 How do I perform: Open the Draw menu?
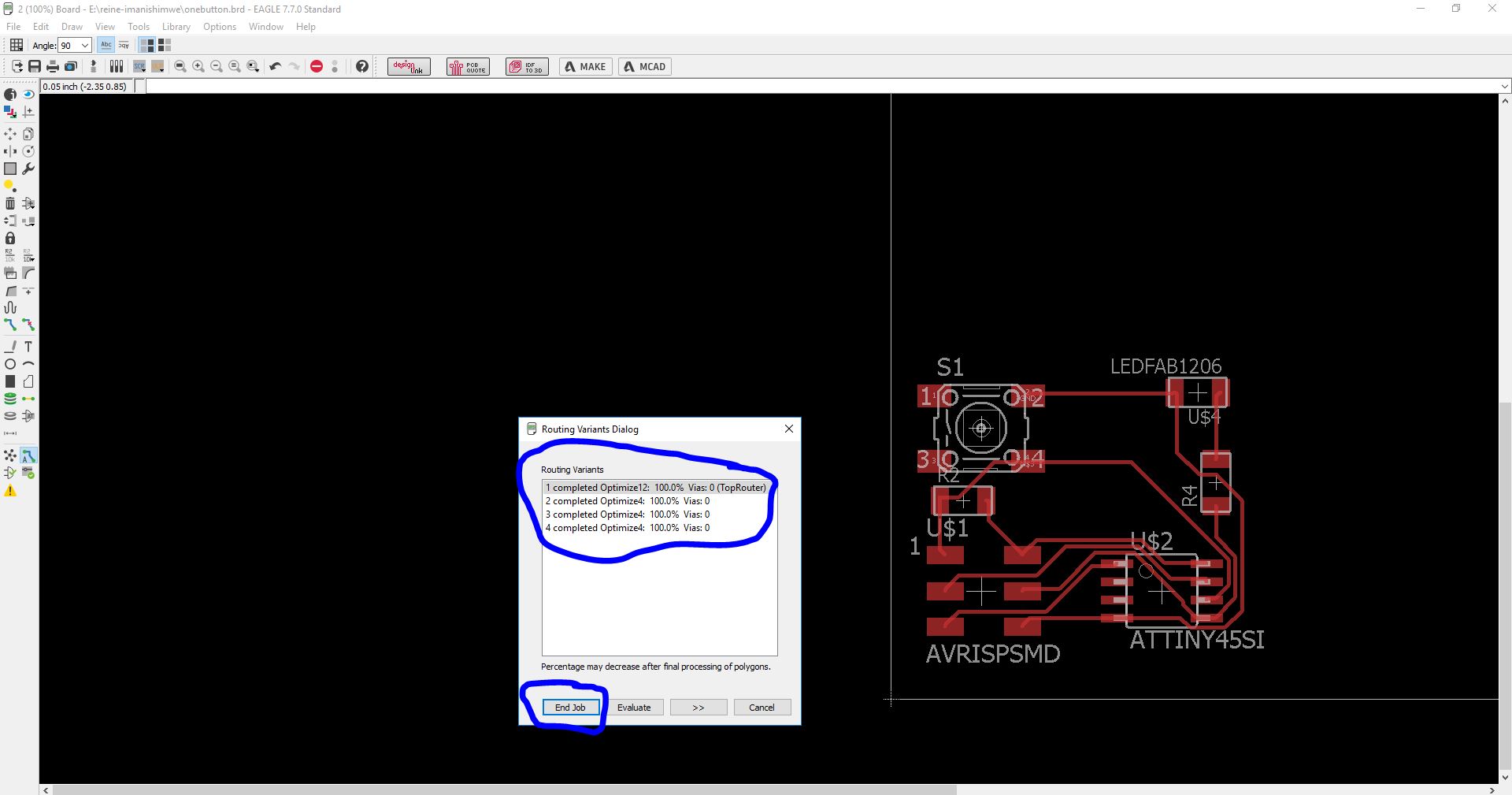72,27
